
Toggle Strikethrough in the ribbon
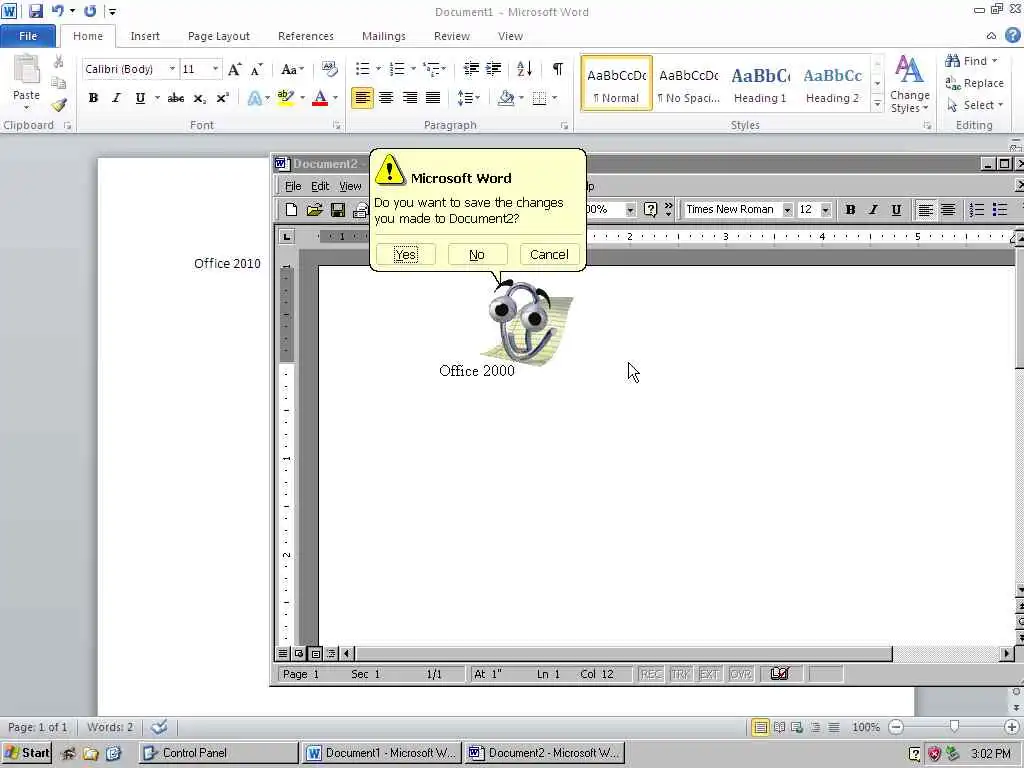175,98
